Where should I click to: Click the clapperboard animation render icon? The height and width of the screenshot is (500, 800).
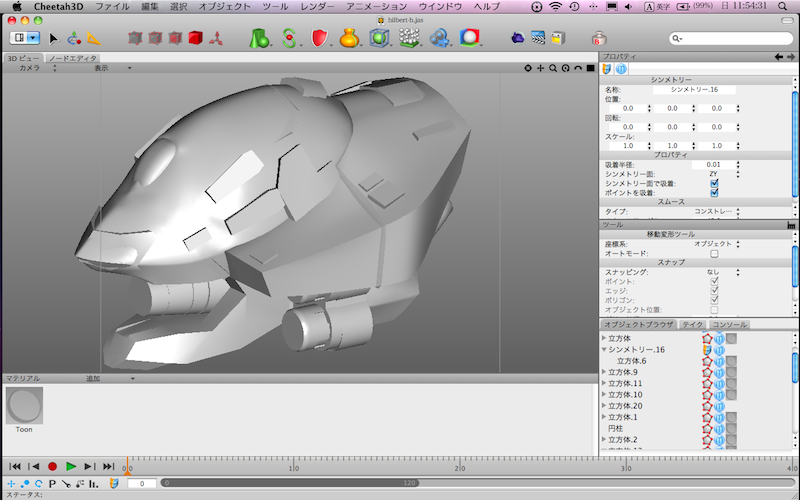[538, 38]
